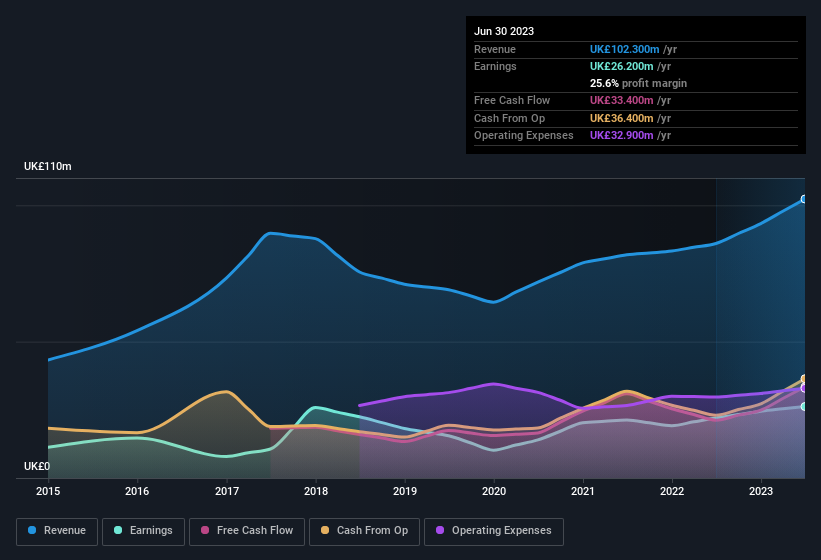
Task: Select the 2018 x-axis label
Action: point(316,491)
